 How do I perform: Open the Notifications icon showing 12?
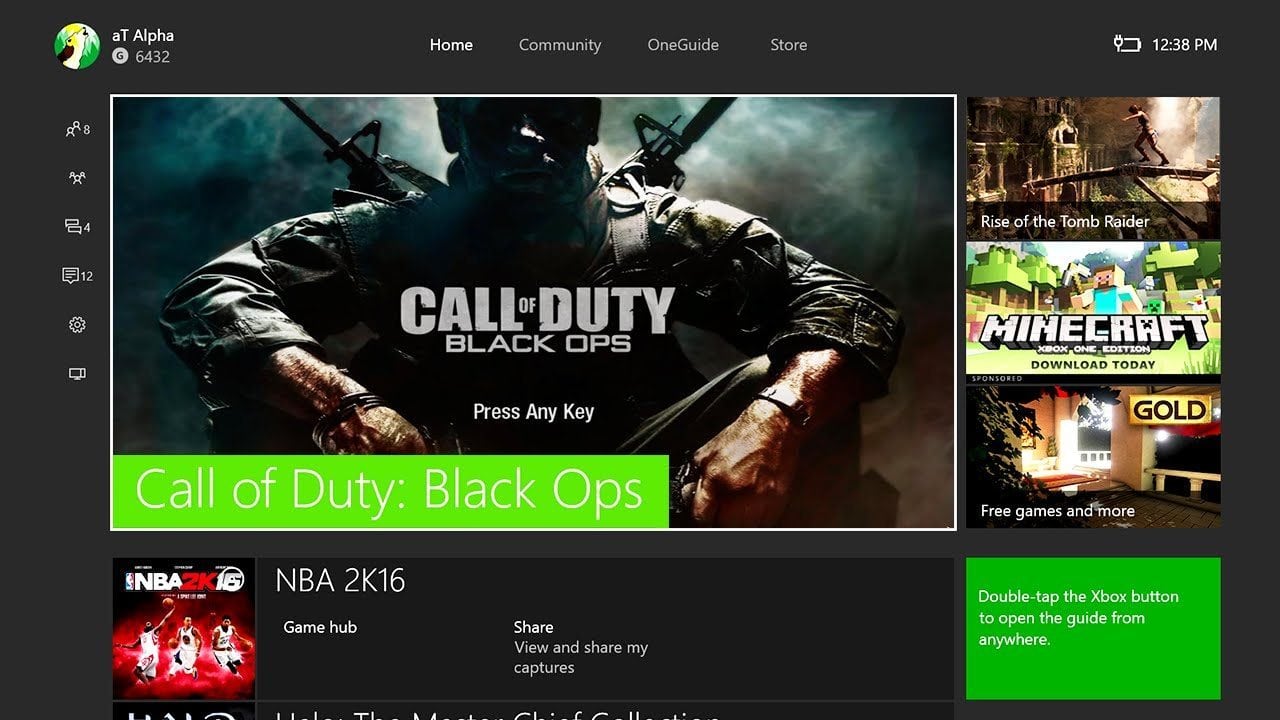point(77,276)
